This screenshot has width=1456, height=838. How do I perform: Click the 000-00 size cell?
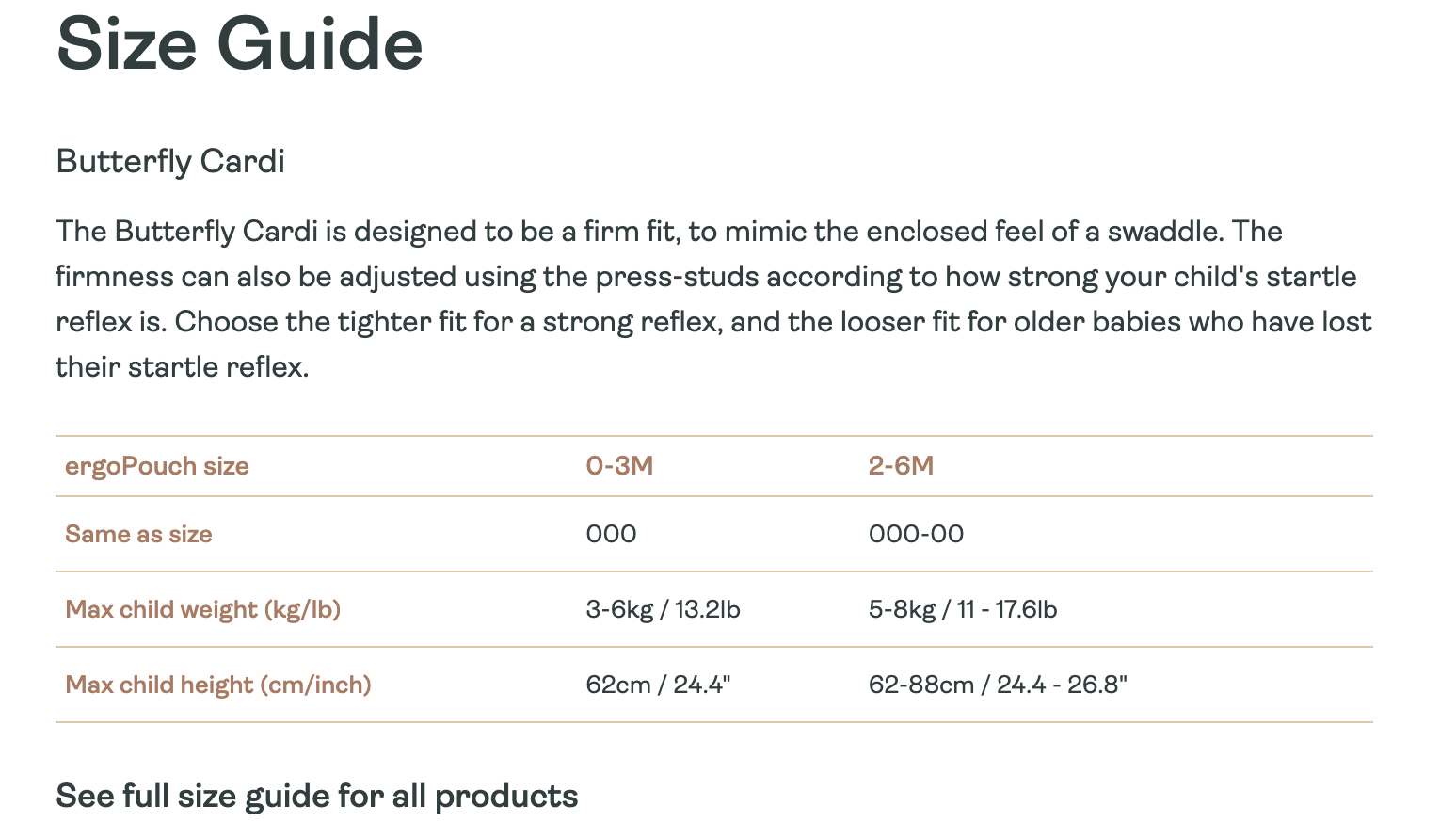click(x=916, y=534)
